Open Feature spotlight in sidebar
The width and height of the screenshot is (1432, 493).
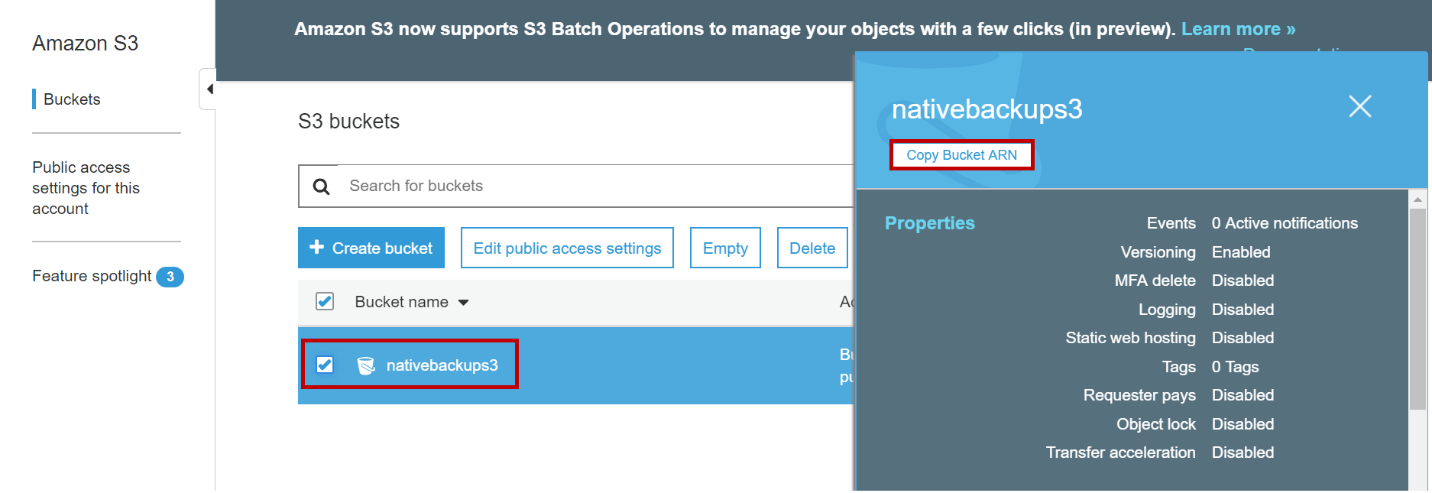(x=92, y=276)
